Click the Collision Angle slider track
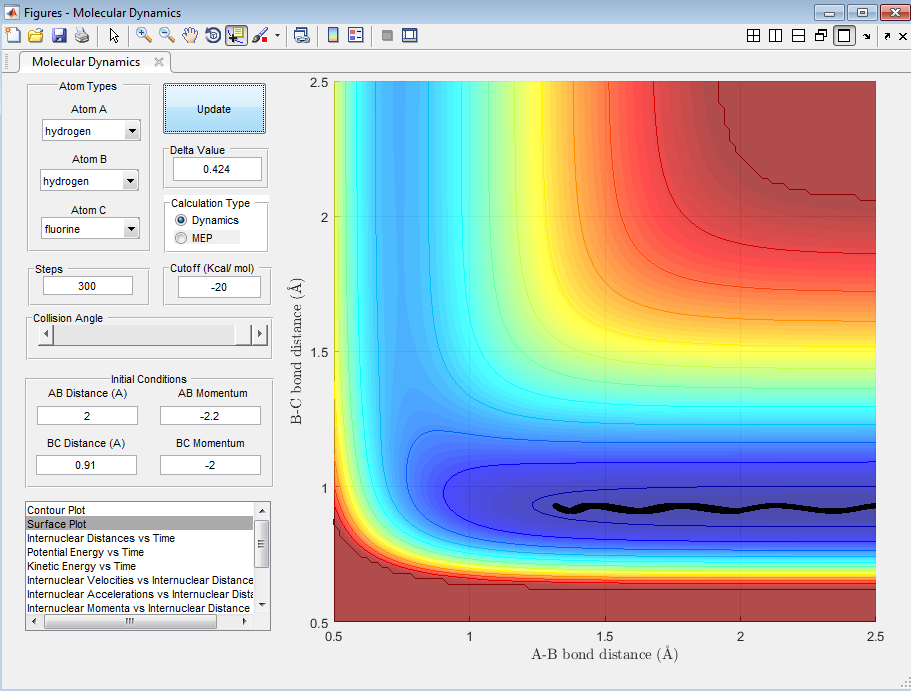 (145, 335)
